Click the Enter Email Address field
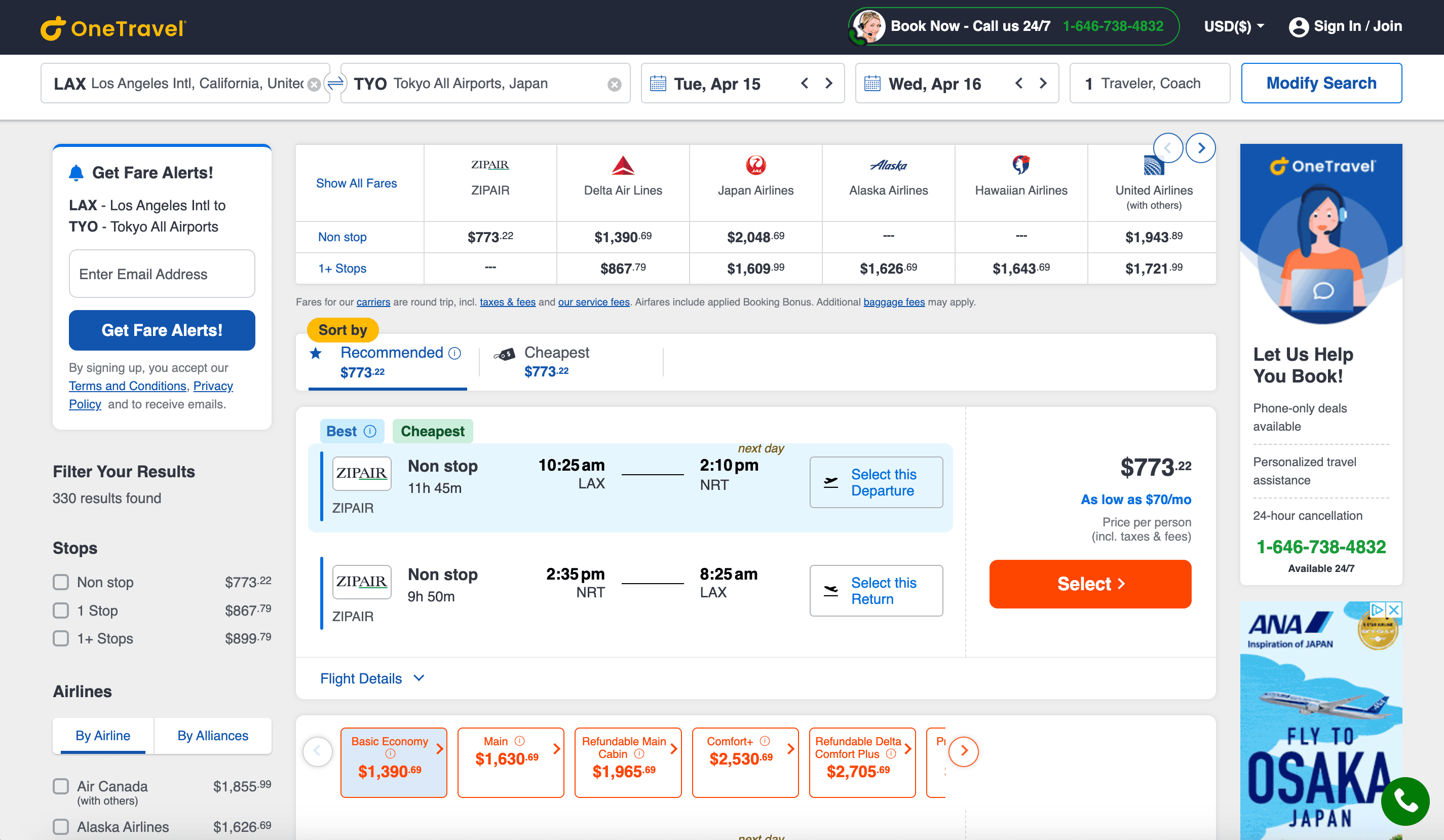This screenshot has height=840, width=1444. pos(162,274)
